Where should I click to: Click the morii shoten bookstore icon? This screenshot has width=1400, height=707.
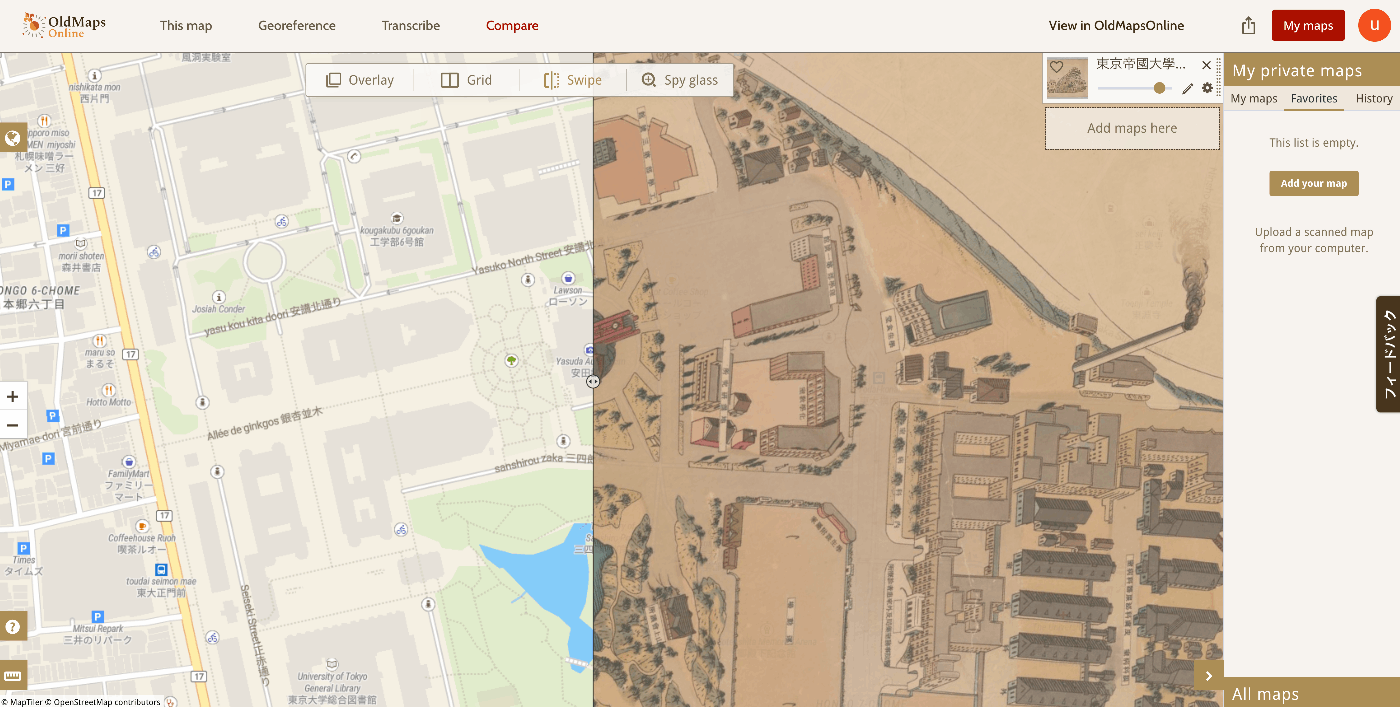pos(81,243)
